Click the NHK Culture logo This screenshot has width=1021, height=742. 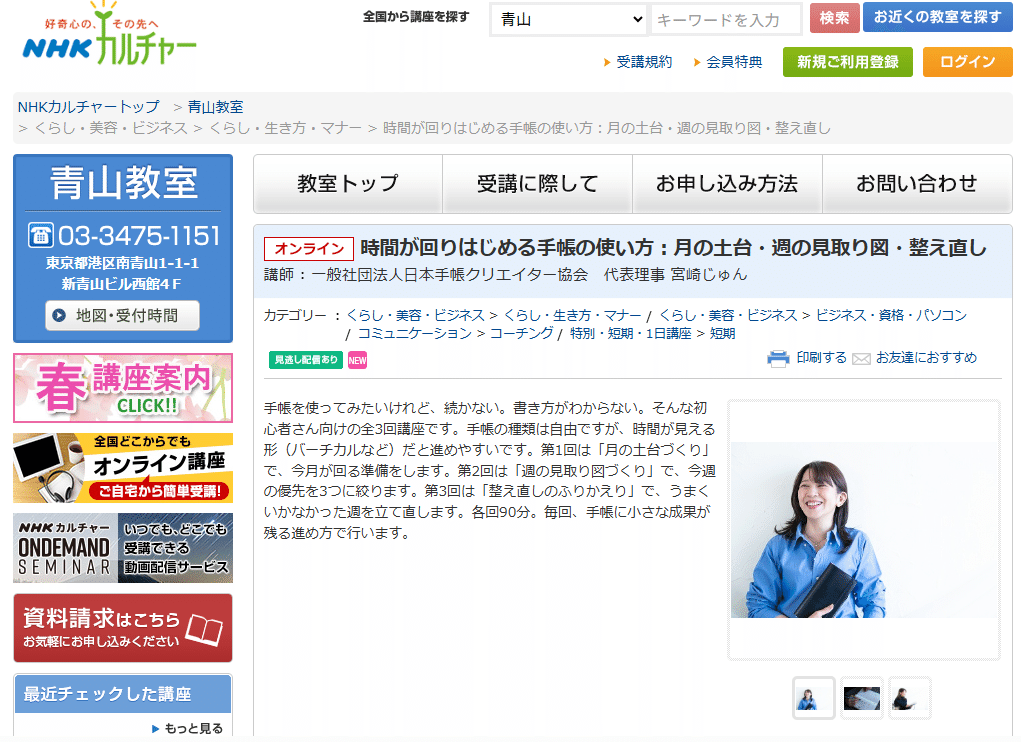coord(109,34)
